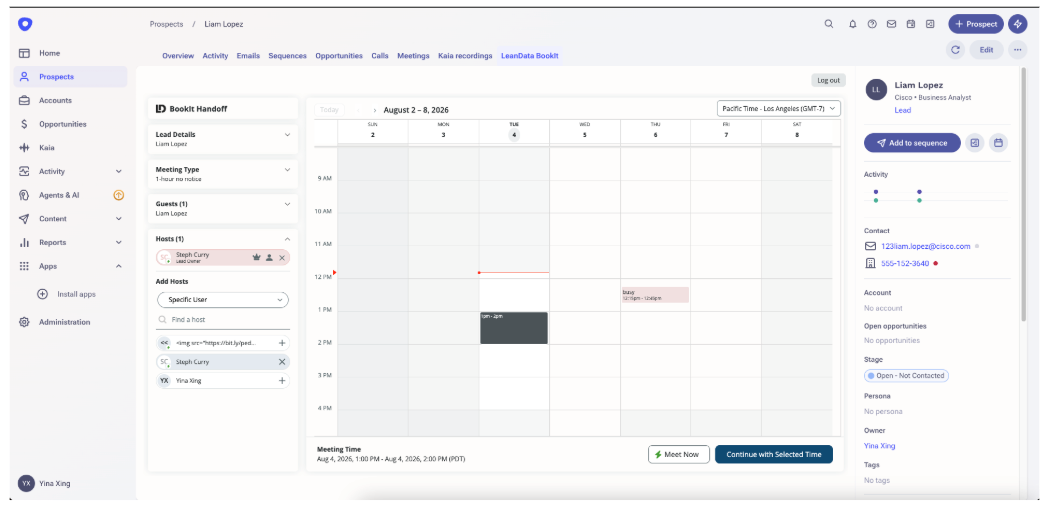1049x509 pixels.
Task: Expand the Lead Details section
Action: [x=288, y=134]
